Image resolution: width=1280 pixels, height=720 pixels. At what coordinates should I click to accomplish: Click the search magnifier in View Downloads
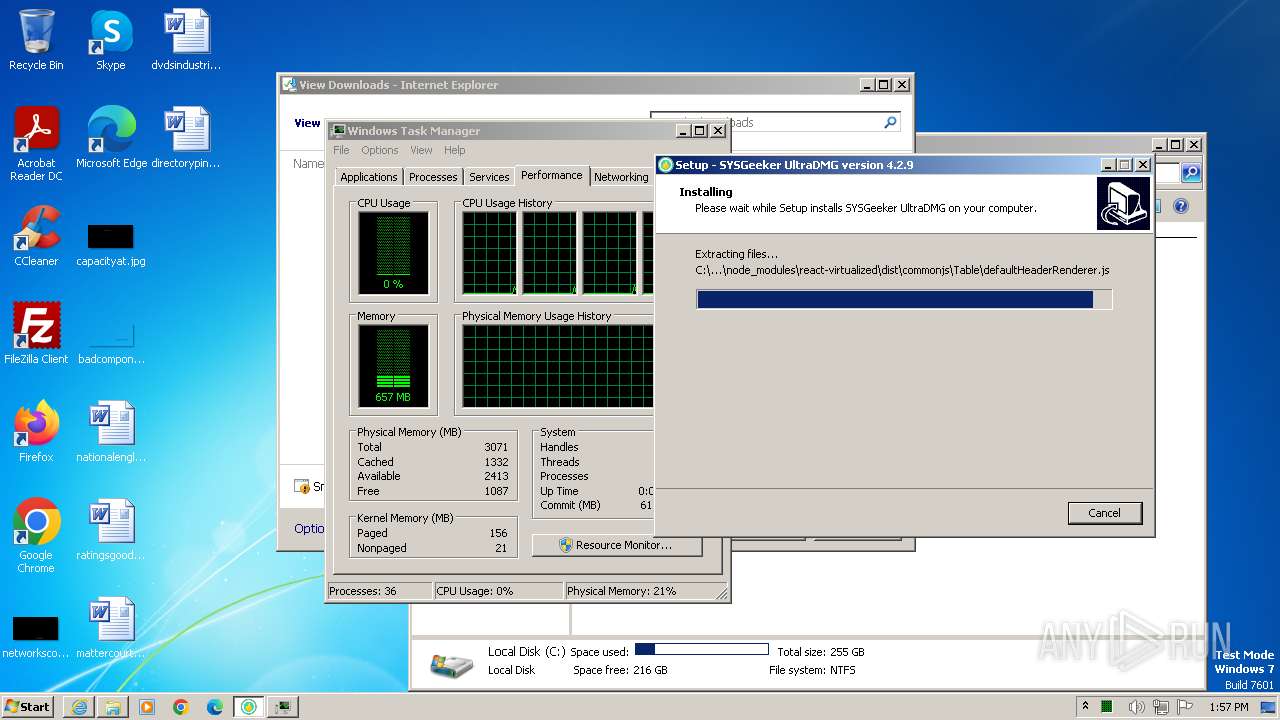(x=891, y=122)
